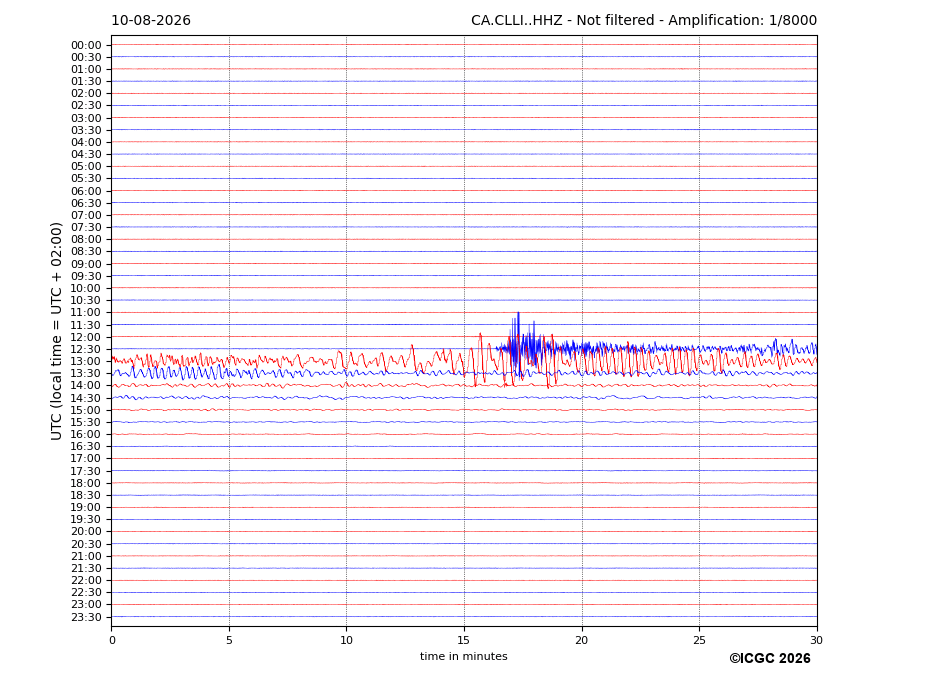
Task: Click the date label 10-08-2026
Action: tap(151, 21)
